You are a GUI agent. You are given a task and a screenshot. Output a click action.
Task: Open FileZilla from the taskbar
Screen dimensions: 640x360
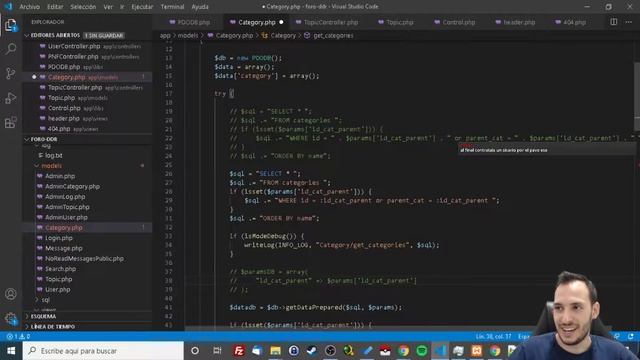[239, 351]
